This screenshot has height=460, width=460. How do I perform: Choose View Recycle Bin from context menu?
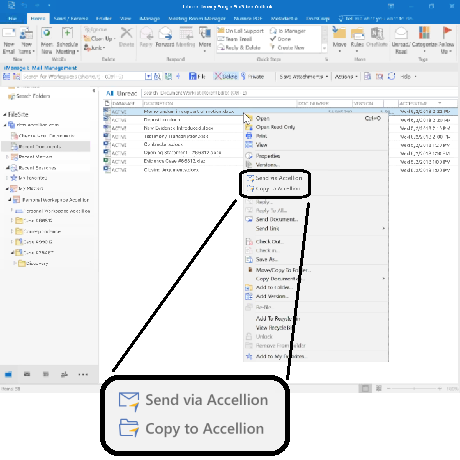tap(274, 328)
